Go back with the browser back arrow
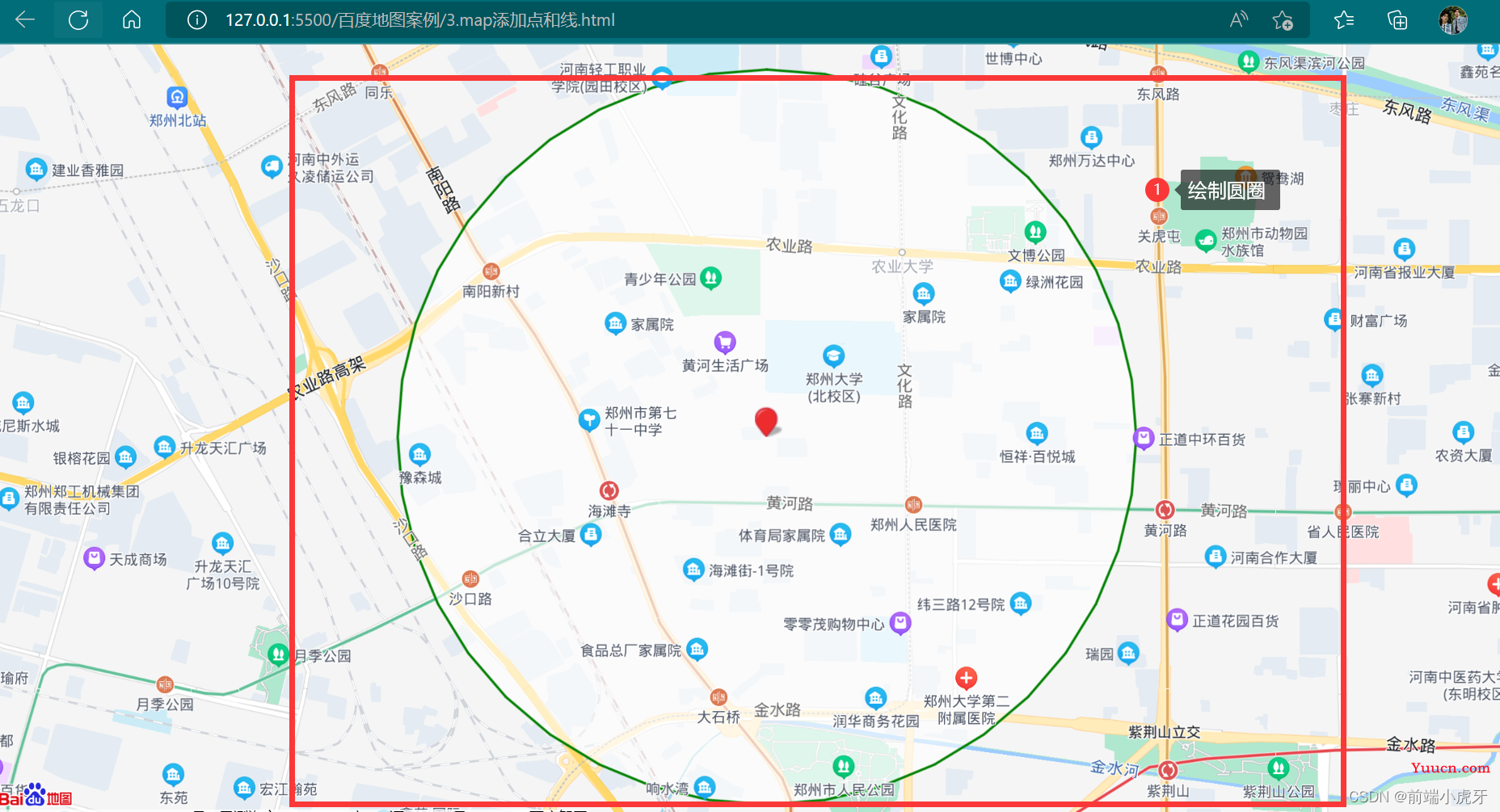This screenshot has height=812, width=1500. pyautogui.click(x=25, y=20)
